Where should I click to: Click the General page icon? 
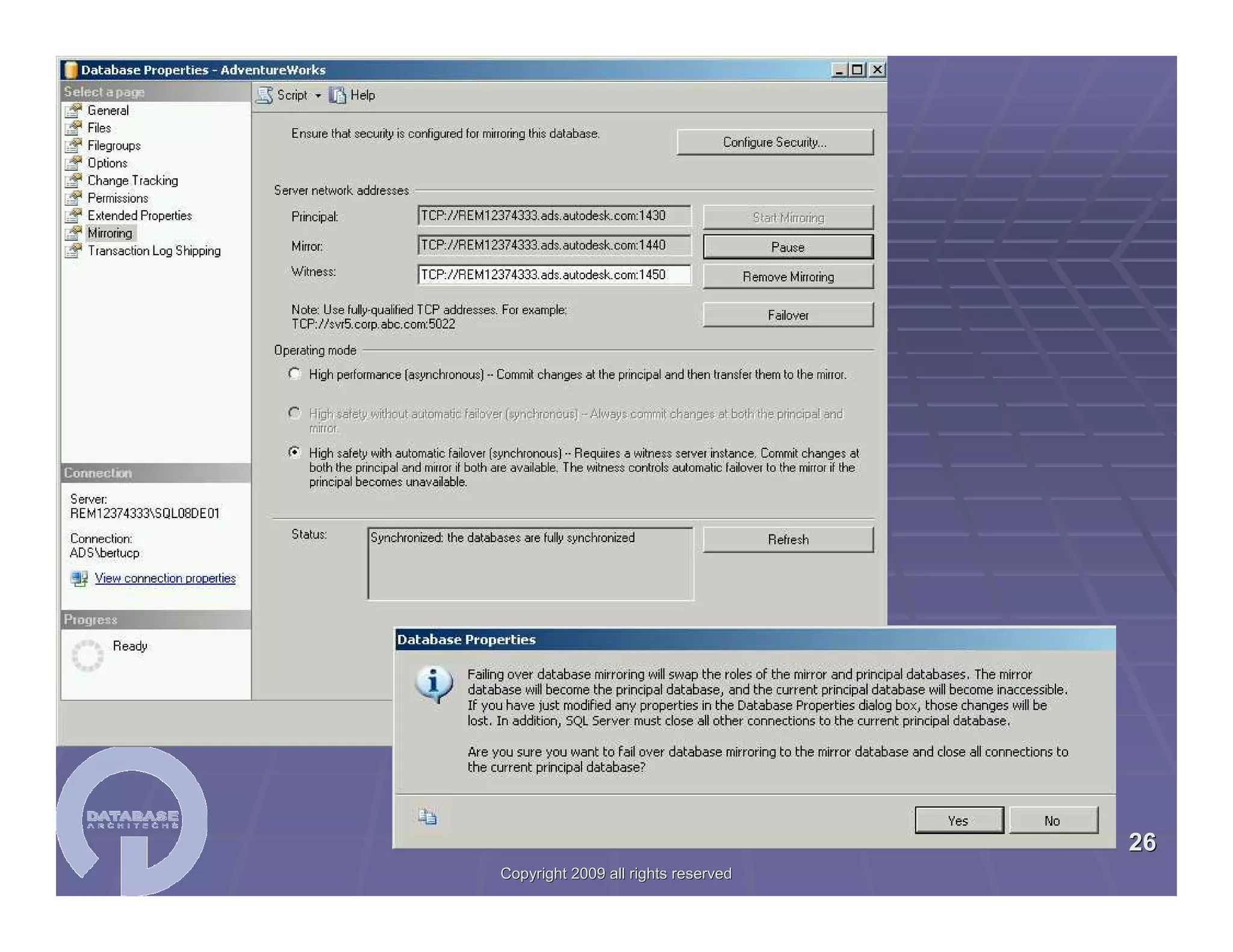pos(73,111)
